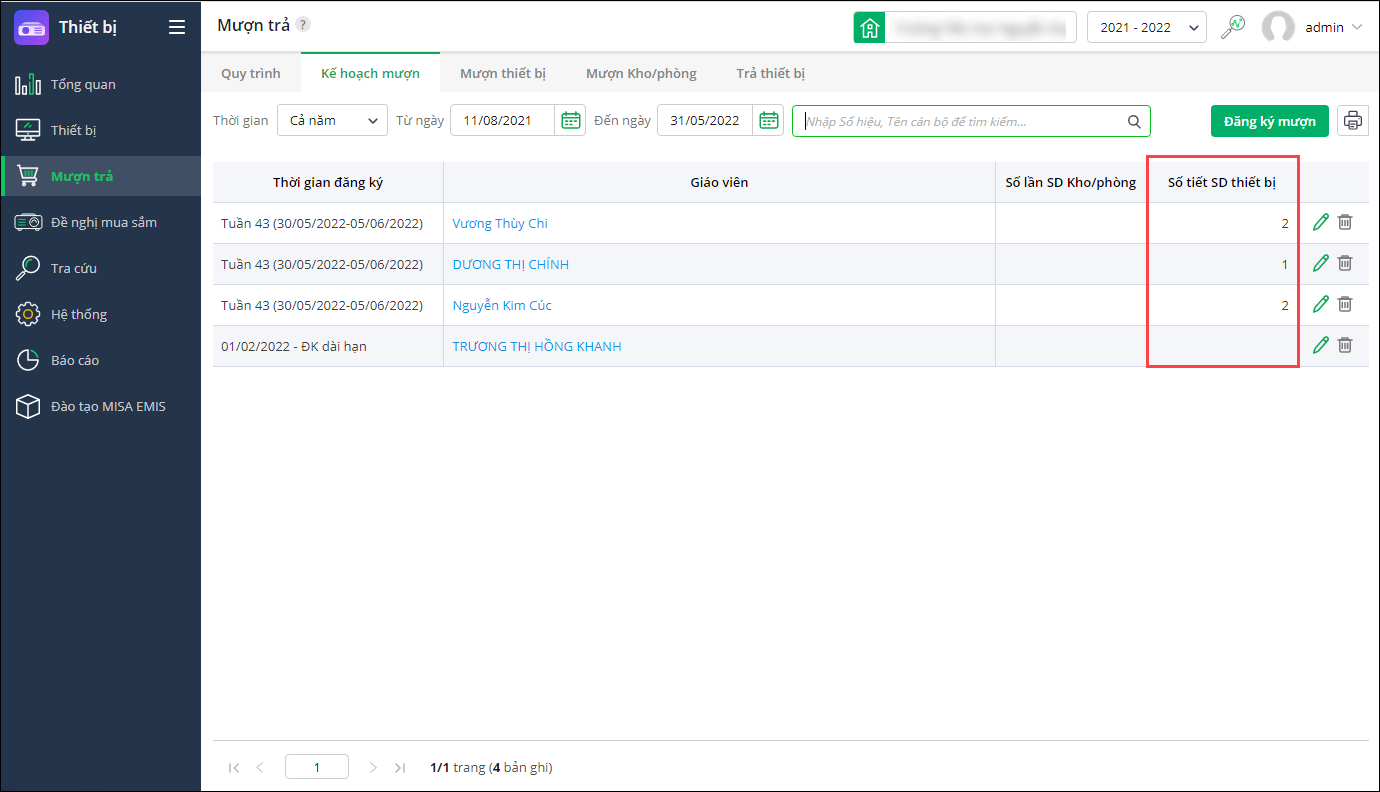The width and height of the screenshot is (1380, 792).
Task: Edit the Nguyễn Kim Cúc row
Action: point(1321,304)
